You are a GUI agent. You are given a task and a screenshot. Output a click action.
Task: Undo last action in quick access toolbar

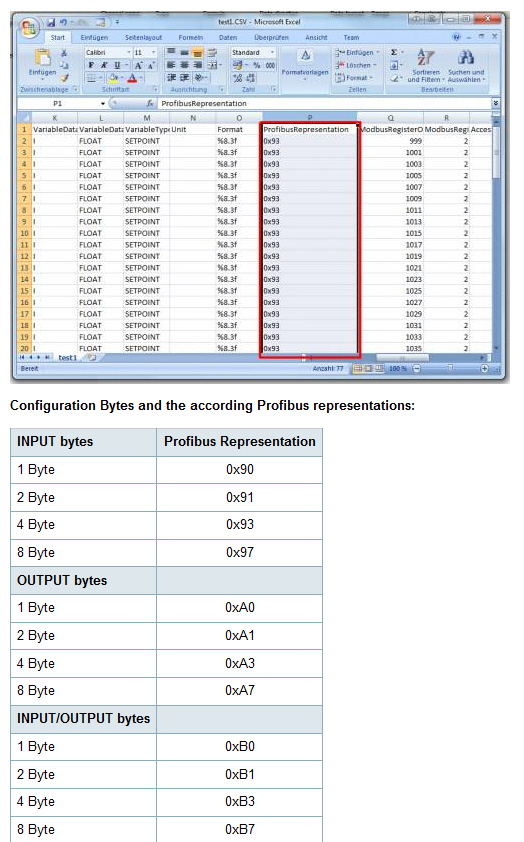63,23
